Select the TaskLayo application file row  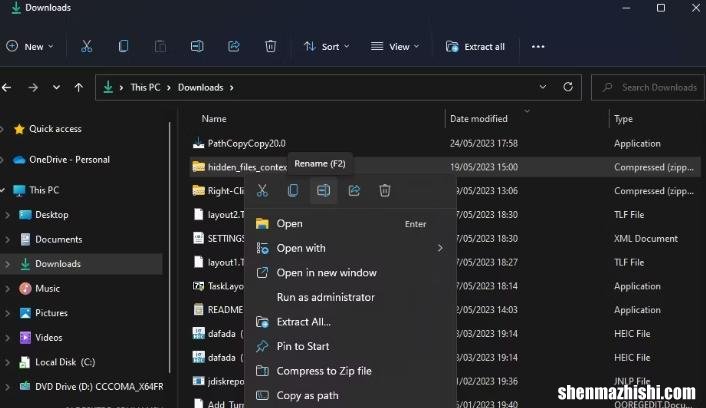coord(446,286)
